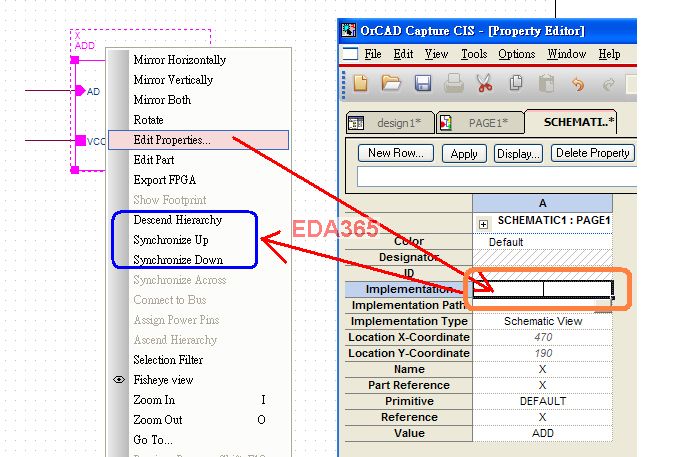Screen dimensions: 673x457
Task: Click the ADD label on the block
Action: click(85, 45)
